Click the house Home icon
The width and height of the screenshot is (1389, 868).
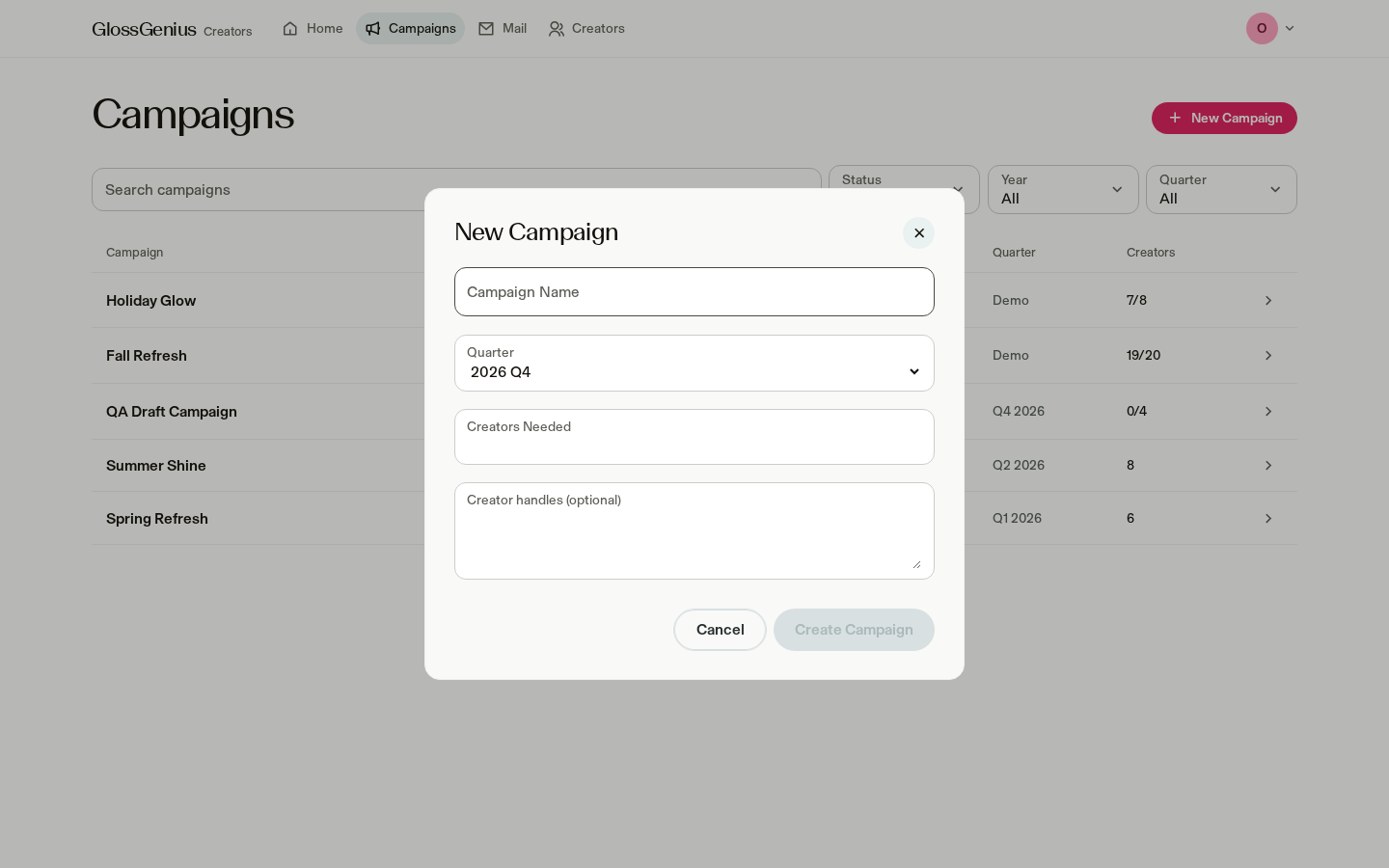click(x=290, y=29)
